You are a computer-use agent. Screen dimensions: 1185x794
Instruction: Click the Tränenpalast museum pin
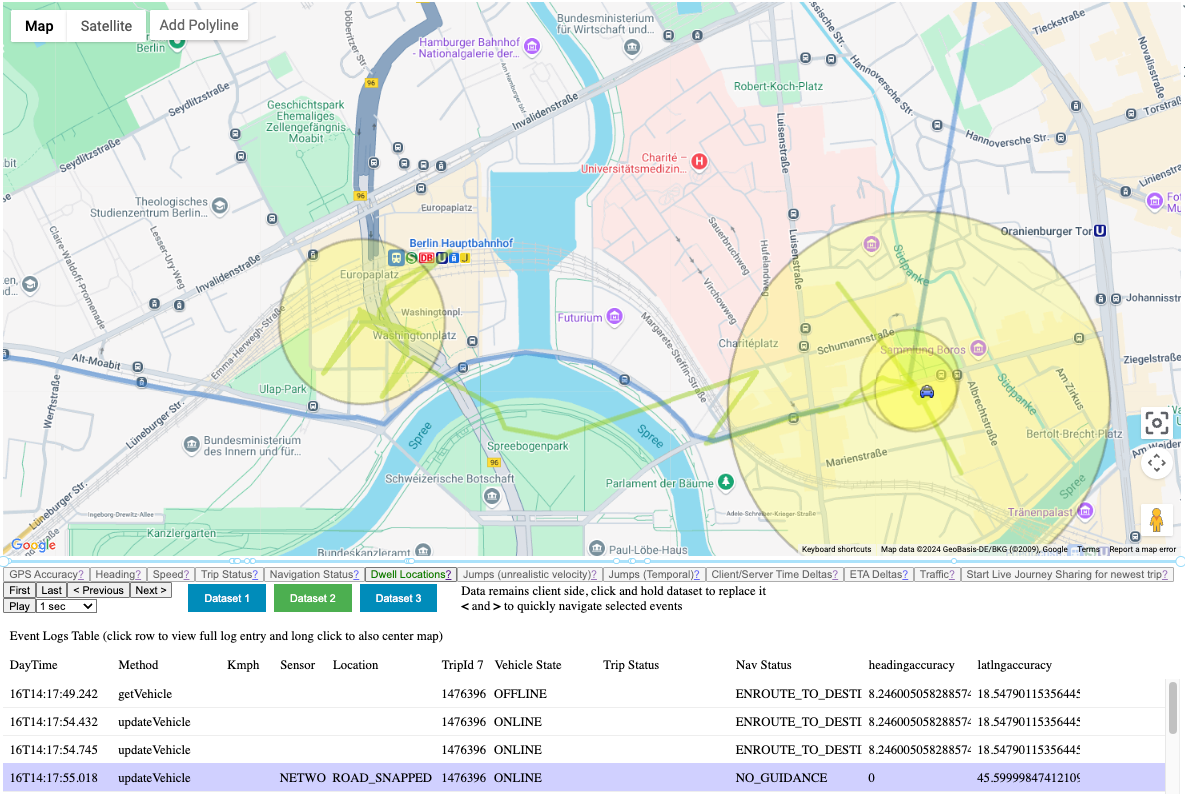[x=1085, y=511]
